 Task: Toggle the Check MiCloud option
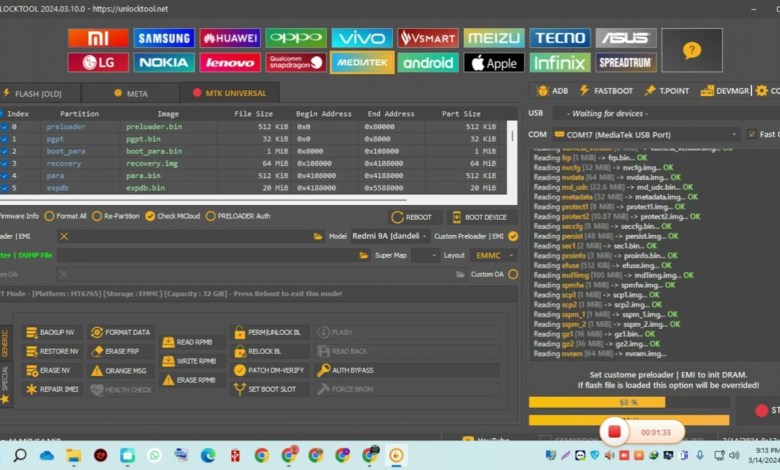click(x=150, y=216)
